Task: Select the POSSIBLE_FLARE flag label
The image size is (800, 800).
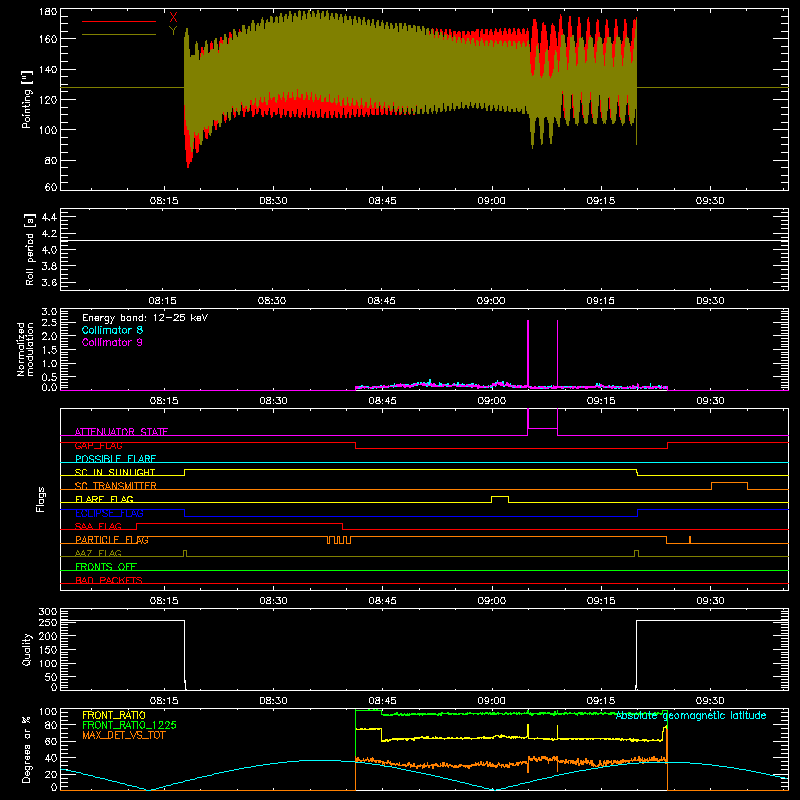Action: click(115, 459)
